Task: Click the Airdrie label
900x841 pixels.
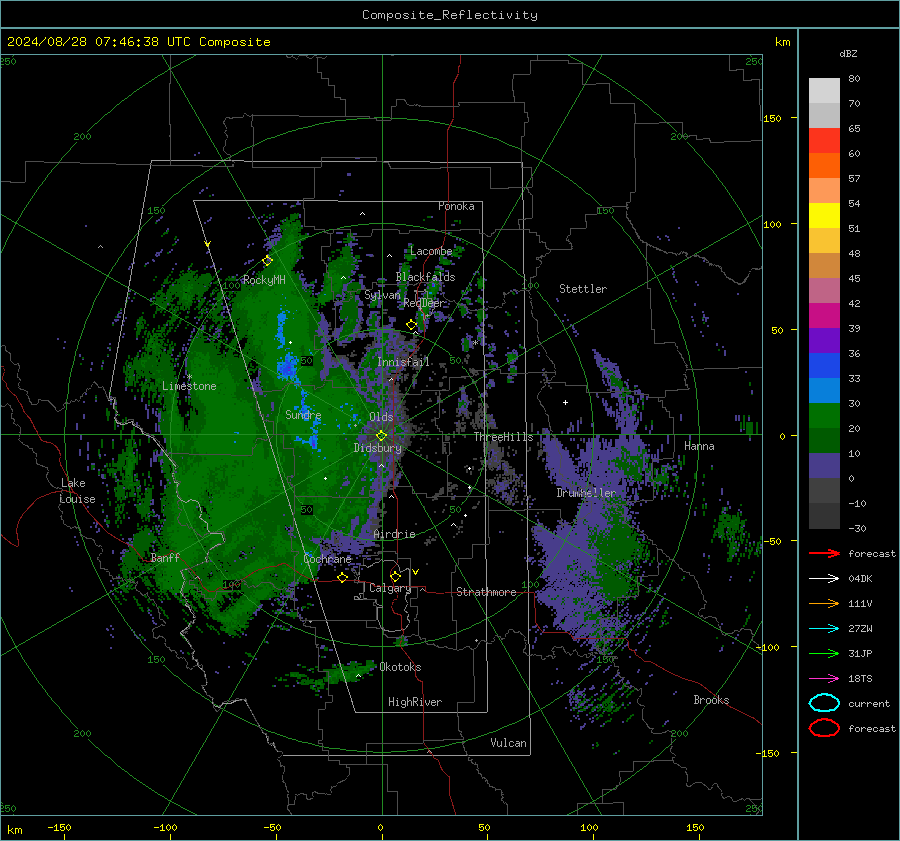Action: point(394,534)
